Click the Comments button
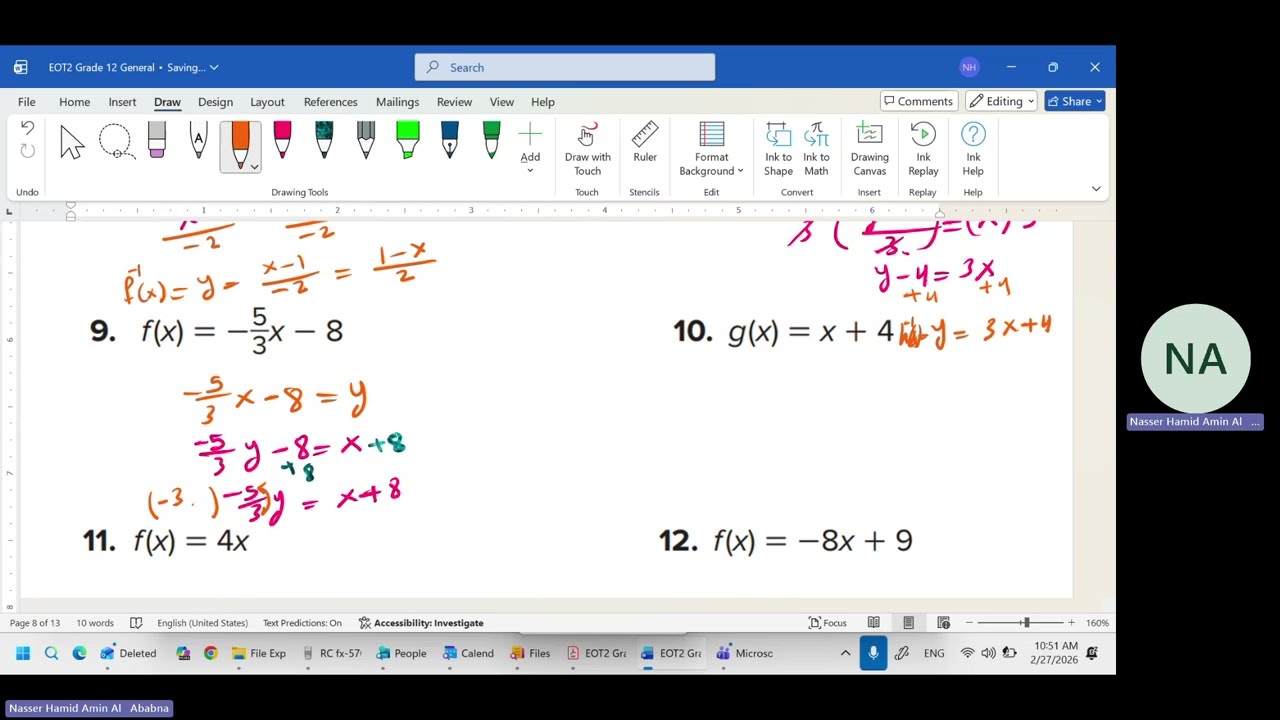1280x720 pixels. click(x=919, y=101)
